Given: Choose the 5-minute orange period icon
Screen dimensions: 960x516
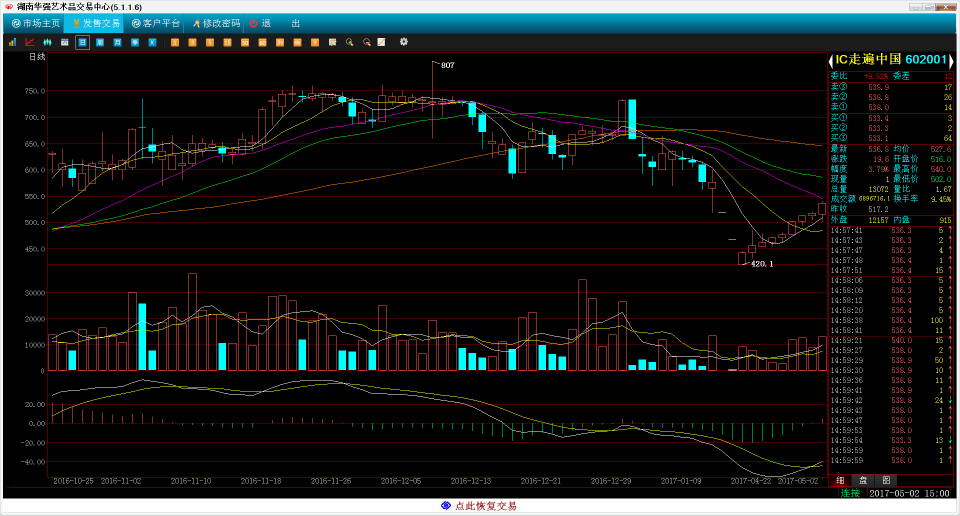Looking at the screenshot, I should [210, 42].
